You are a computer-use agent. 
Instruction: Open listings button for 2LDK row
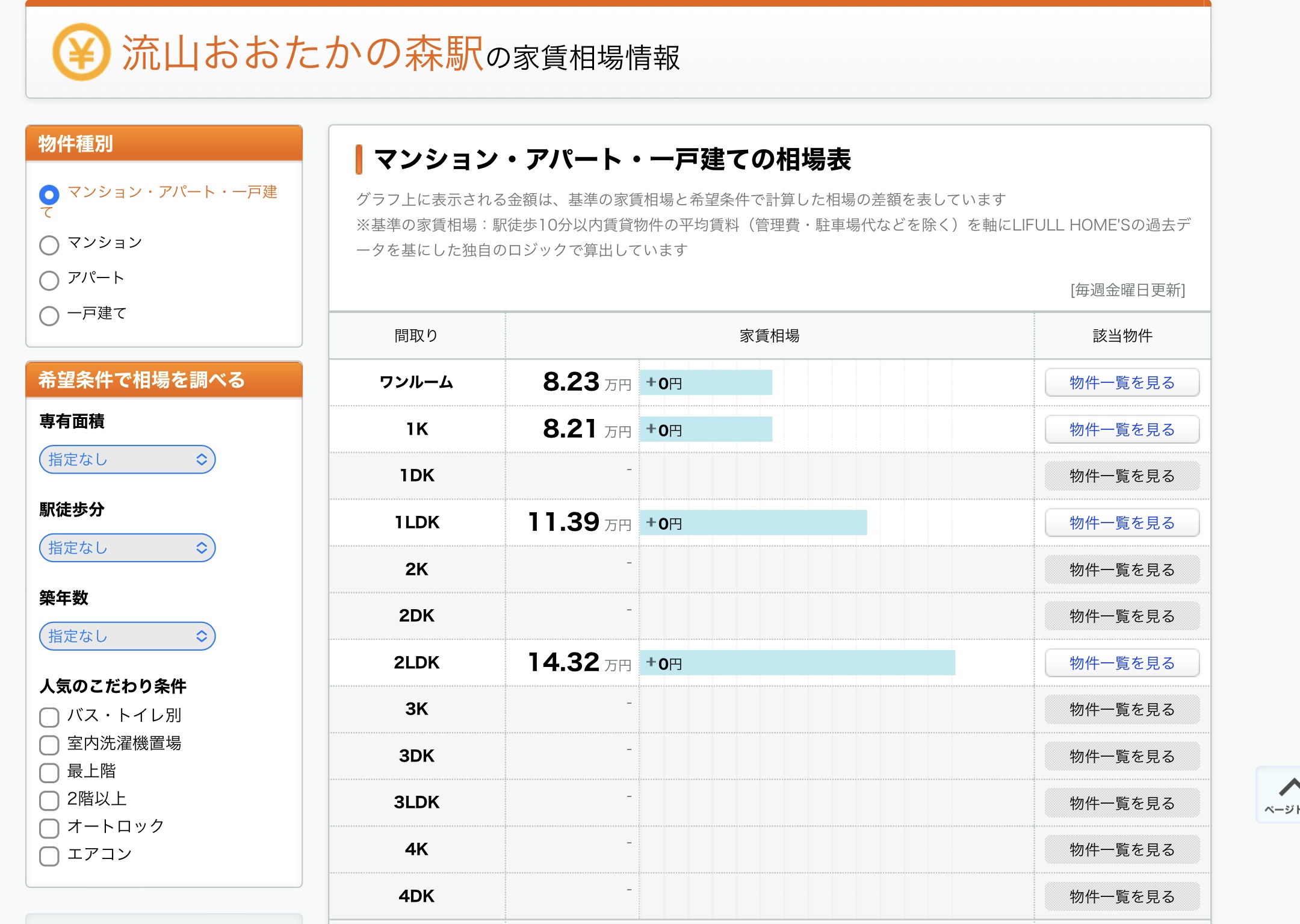pyautogui.click(x=1121, y=663)
